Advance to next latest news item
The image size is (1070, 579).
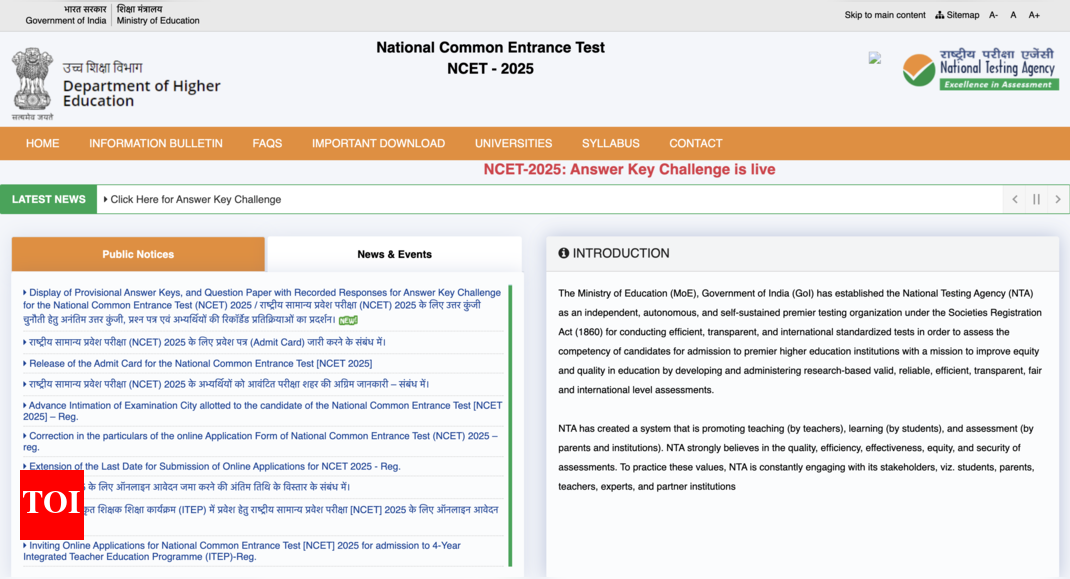coord(1057,199)
